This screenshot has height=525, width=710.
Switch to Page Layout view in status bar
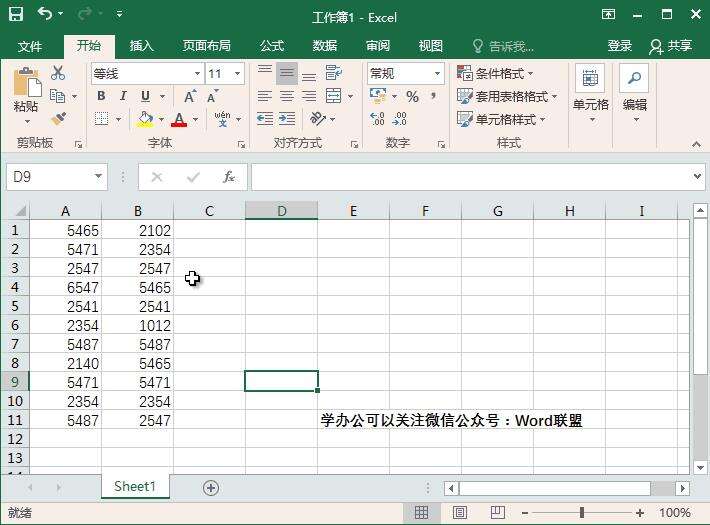pyautogui.click(x=459, y=513)
